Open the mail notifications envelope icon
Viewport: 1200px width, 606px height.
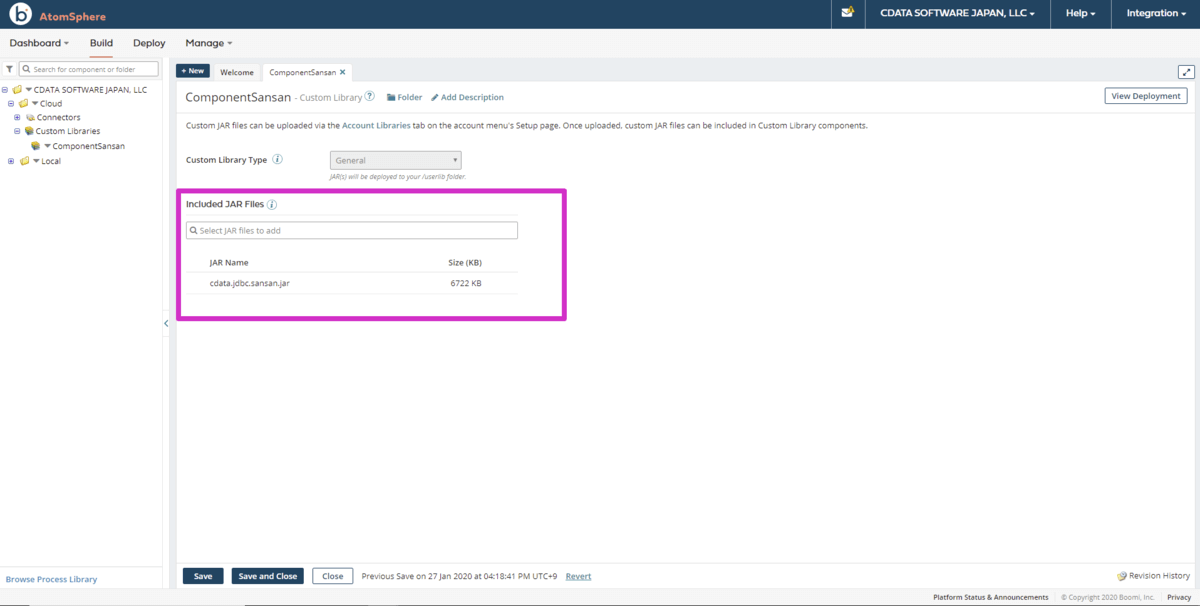848,13
